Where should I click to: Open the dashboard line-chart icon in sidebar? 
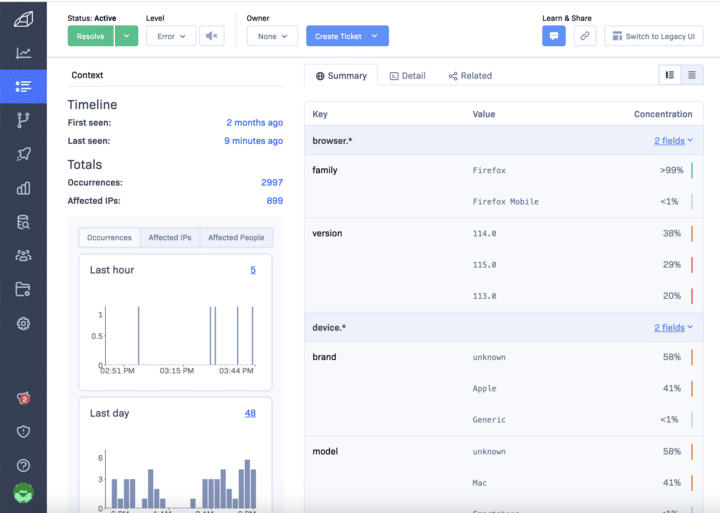(x=23, y=54)
